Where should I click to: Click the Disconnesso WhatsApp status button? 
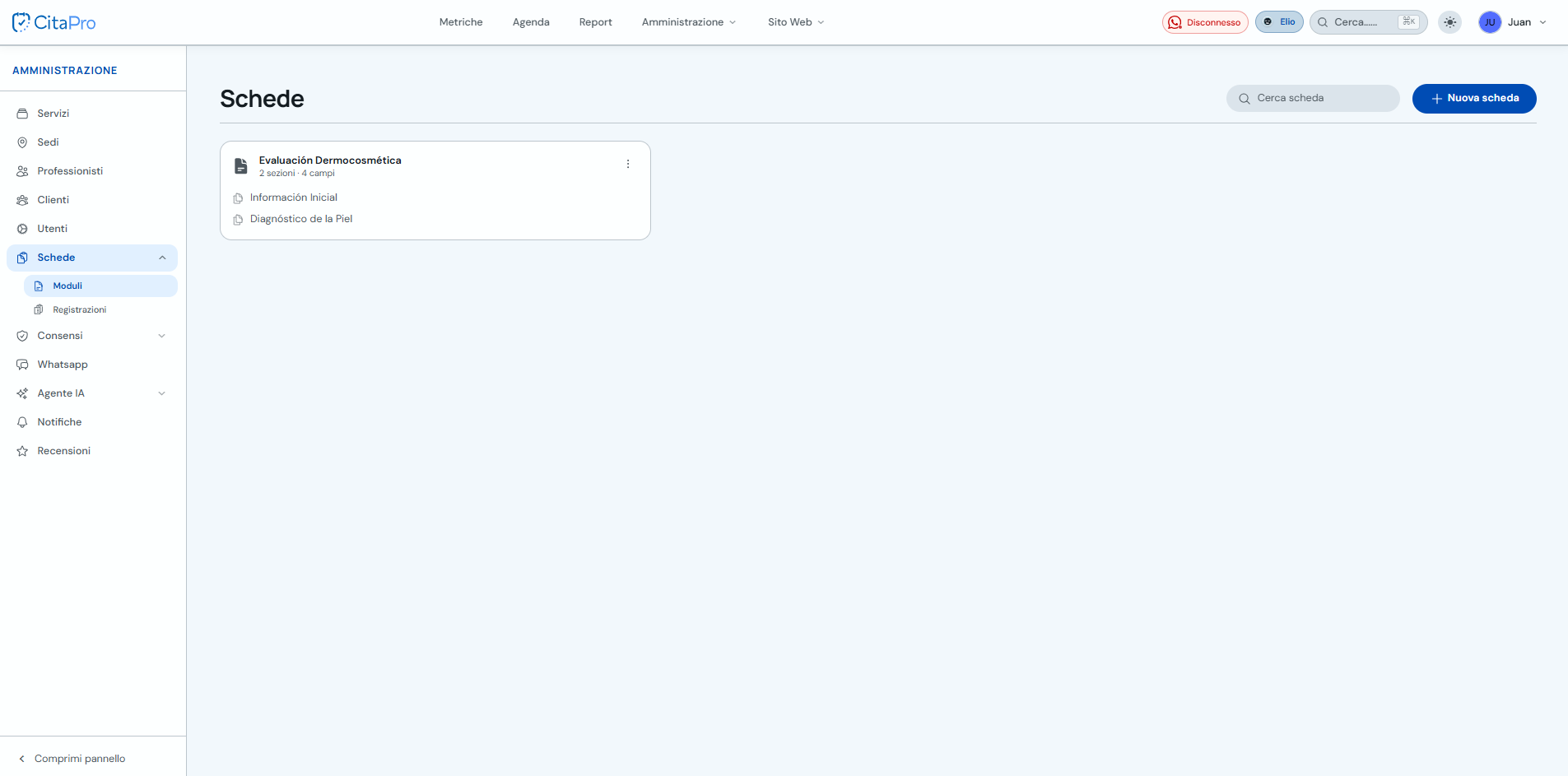(x=1205, y=22)
